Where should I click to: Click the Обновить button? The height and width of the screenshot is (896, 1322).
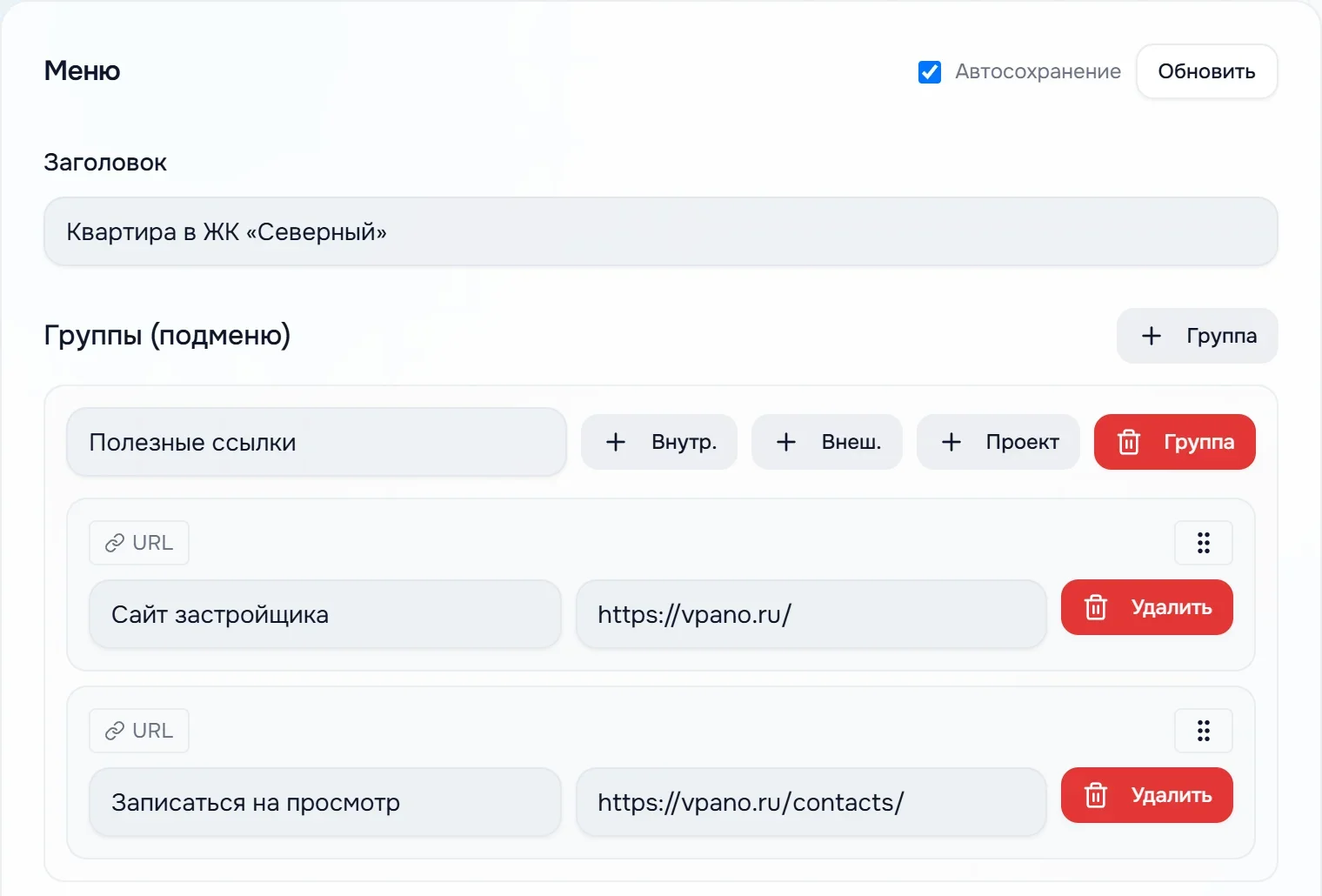pos(1206,71)
